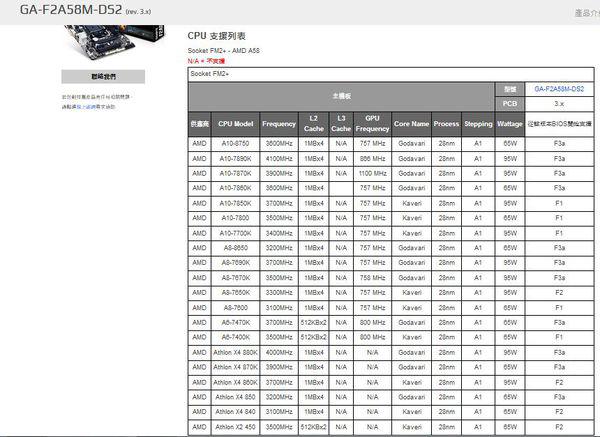
Task: Click the GPU Frequency column header
Action: pyautogui.click(x=372, y=124)
